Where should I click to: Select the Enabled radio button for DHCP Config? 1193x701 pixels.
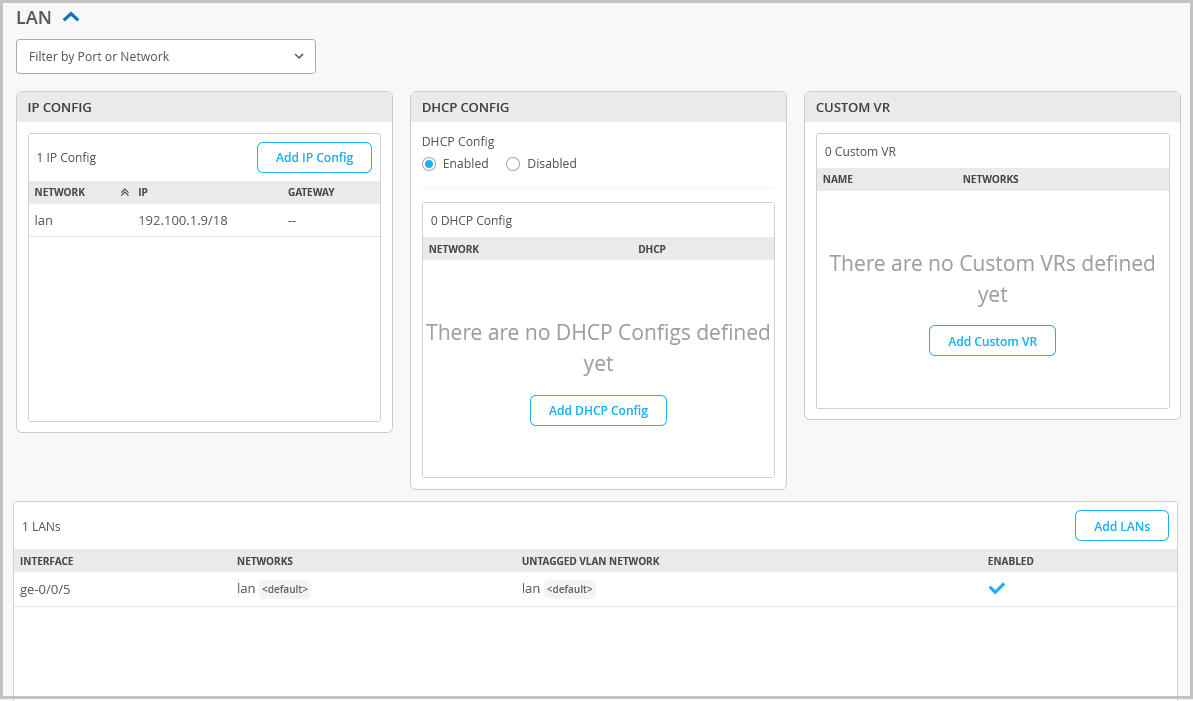point(429,163)
